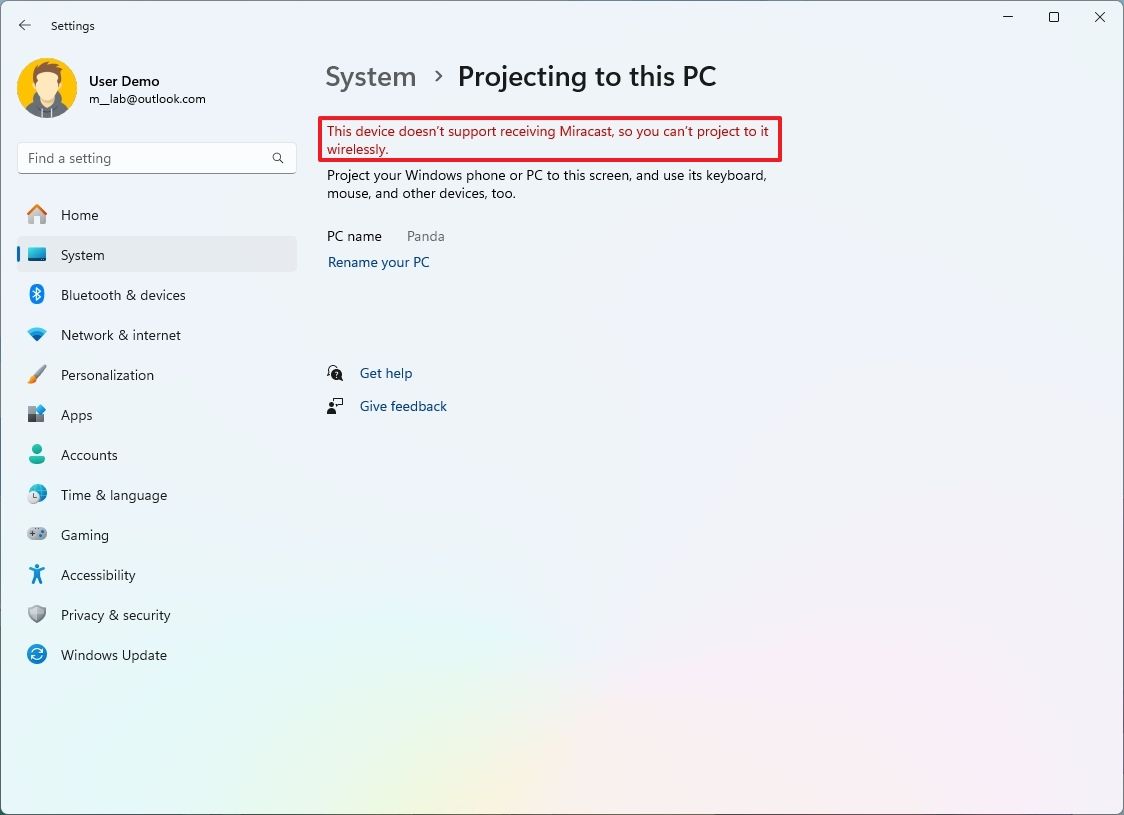1124x815 pixels.
Task: Click the Personalization paintbrush icon
Action: pos(37,375)
